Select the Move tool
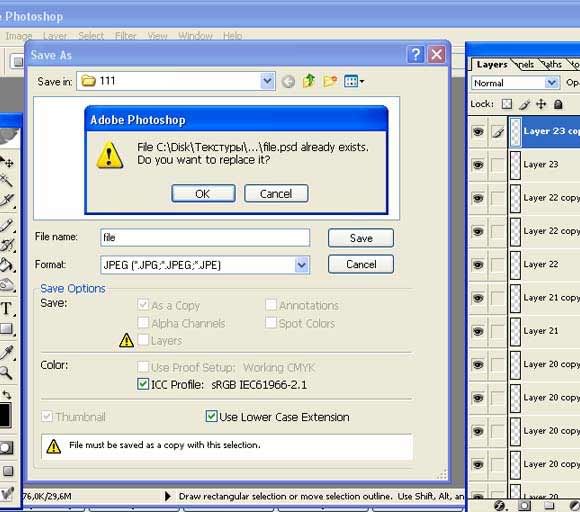Viewport: 580px width, 512px height. point(7,162)
